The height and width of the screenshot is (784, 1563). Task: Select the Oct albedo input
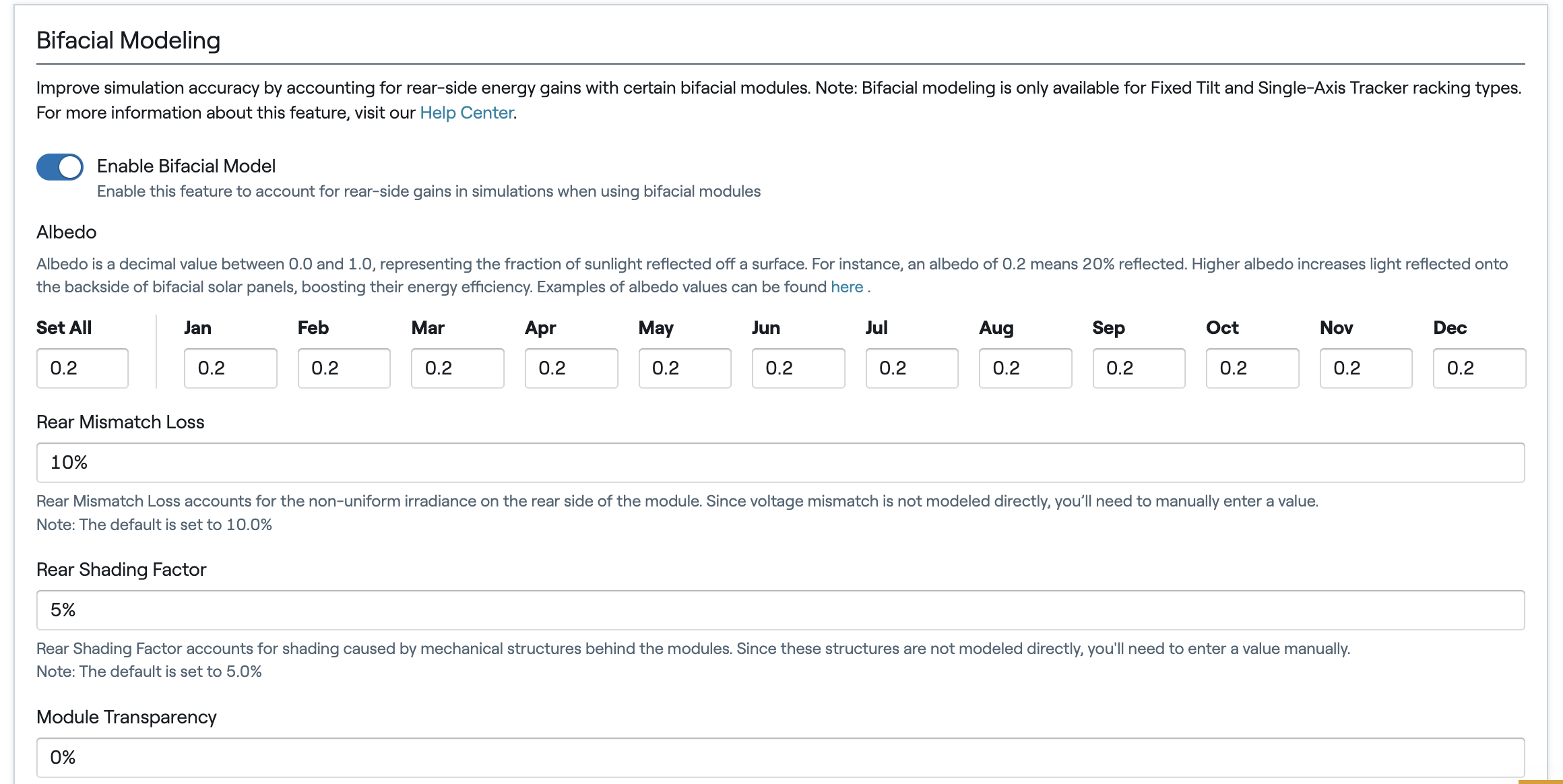coord(1252,368)
